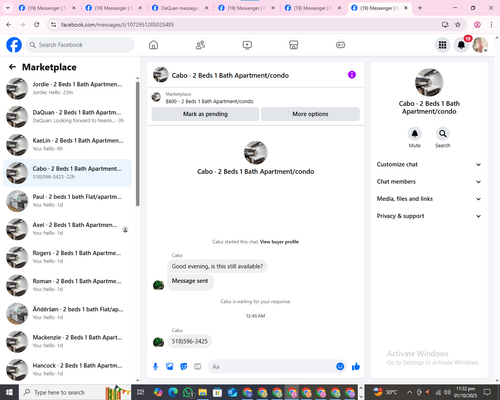Open File Explorer from taskbar
The height and width of the screenshot is (400, 500).
tap(203, 392)
